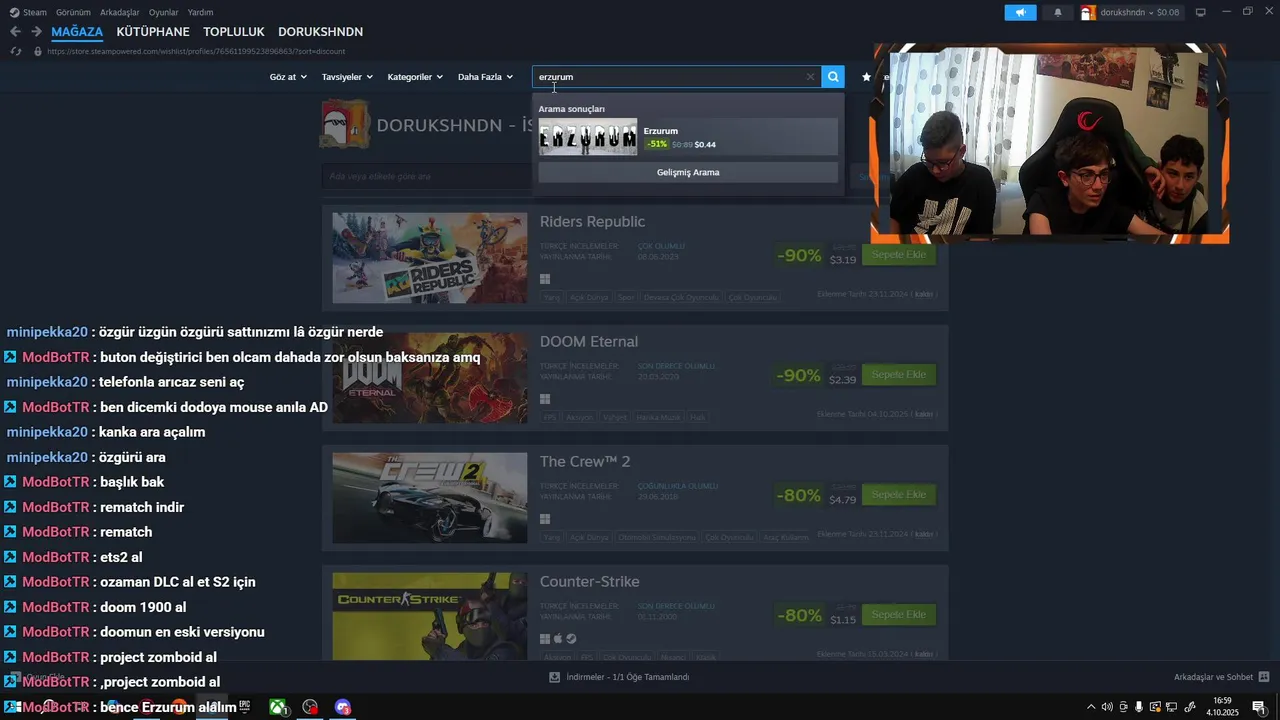Screen dimensions: 1280x720
Task: Expand the Daha Fazla dropdown
Action: (485, 77)
